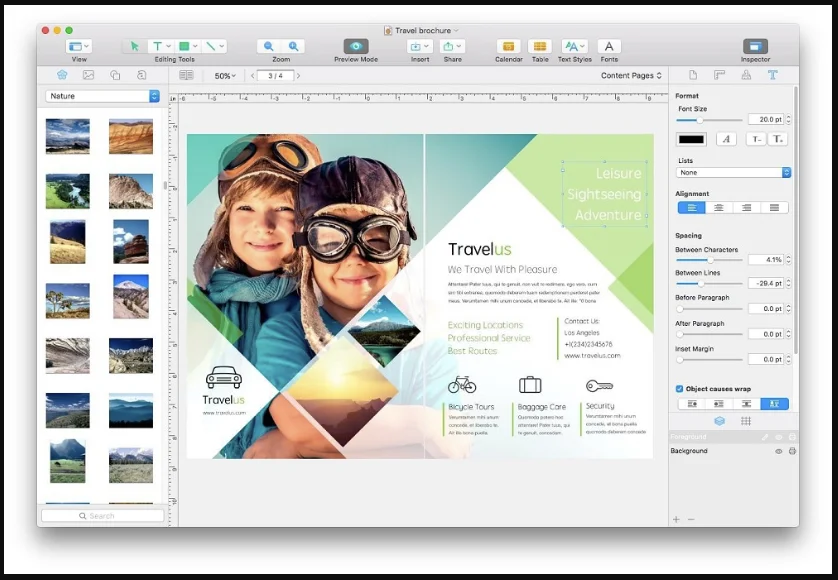
Task: Open the text templates source tab
Action: 141,75
